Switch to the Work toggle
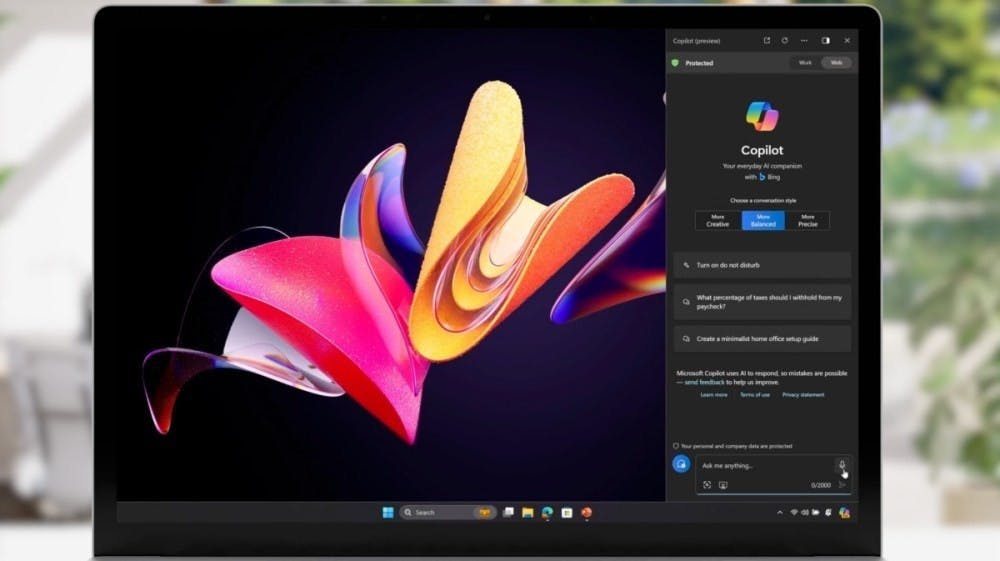1000x561 pixels. pyautogui.click(x=805, y=63)
